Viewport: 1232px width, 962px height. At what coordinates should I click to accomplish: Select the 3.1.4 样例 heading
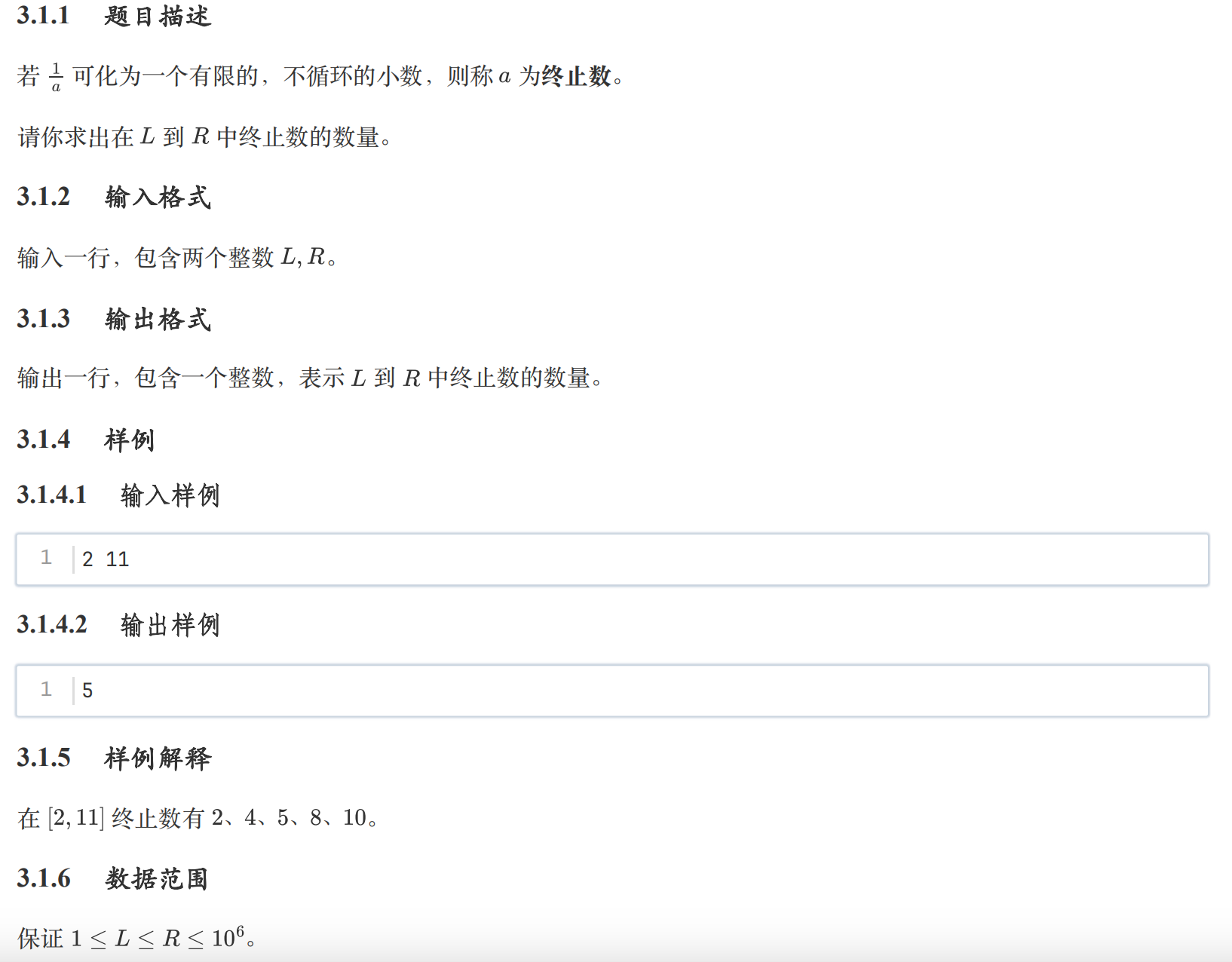pyautogui.click(x=86, y=440)
